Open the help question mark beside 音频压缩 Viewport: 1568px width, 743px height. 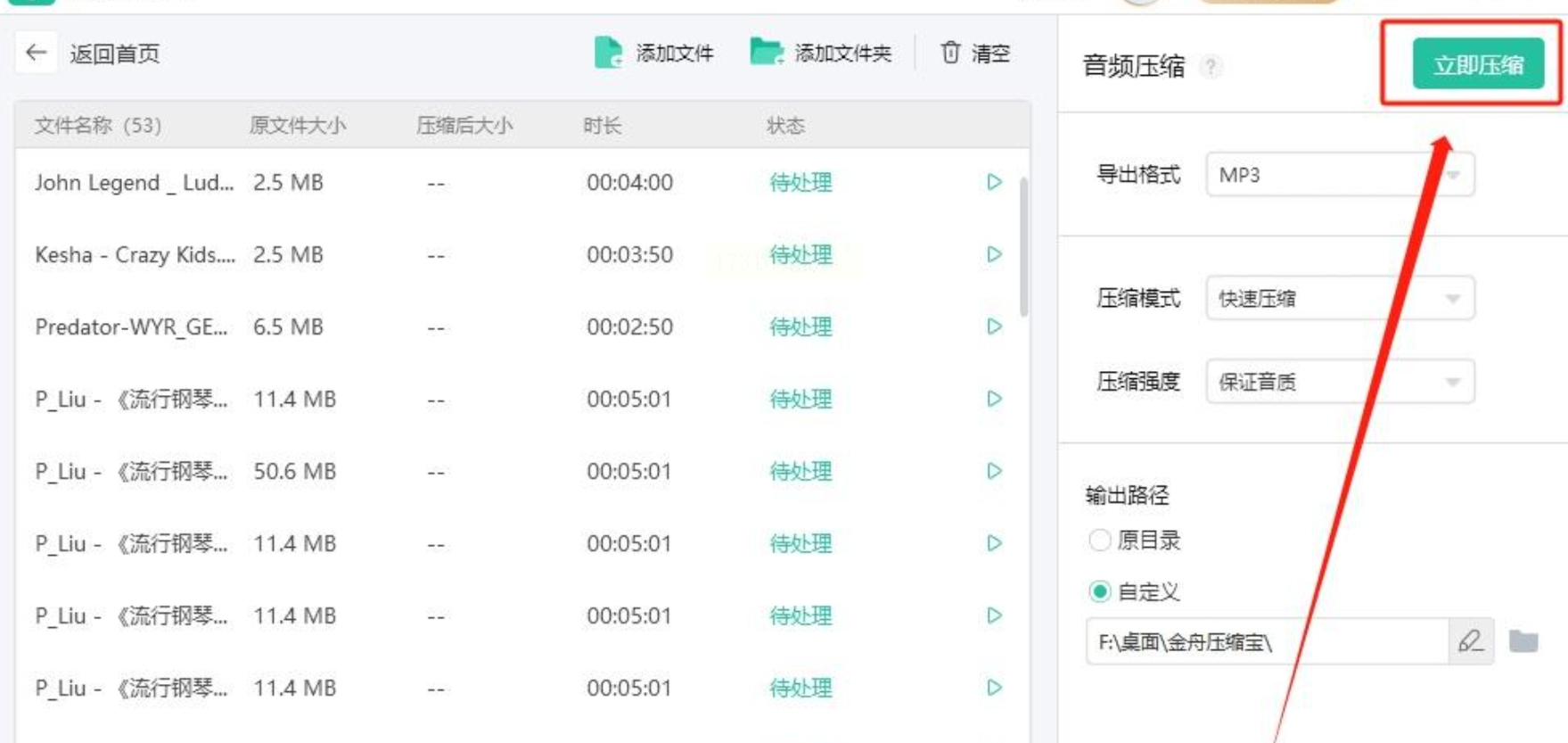1210,66
